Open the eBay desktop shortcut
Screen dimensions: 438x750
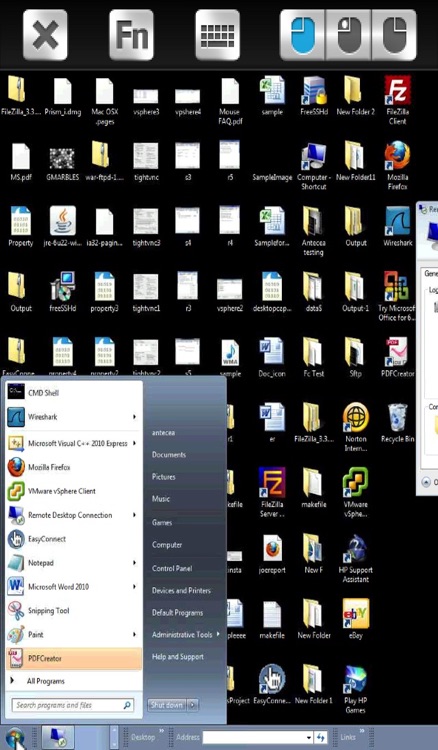[x=356, y=619]
